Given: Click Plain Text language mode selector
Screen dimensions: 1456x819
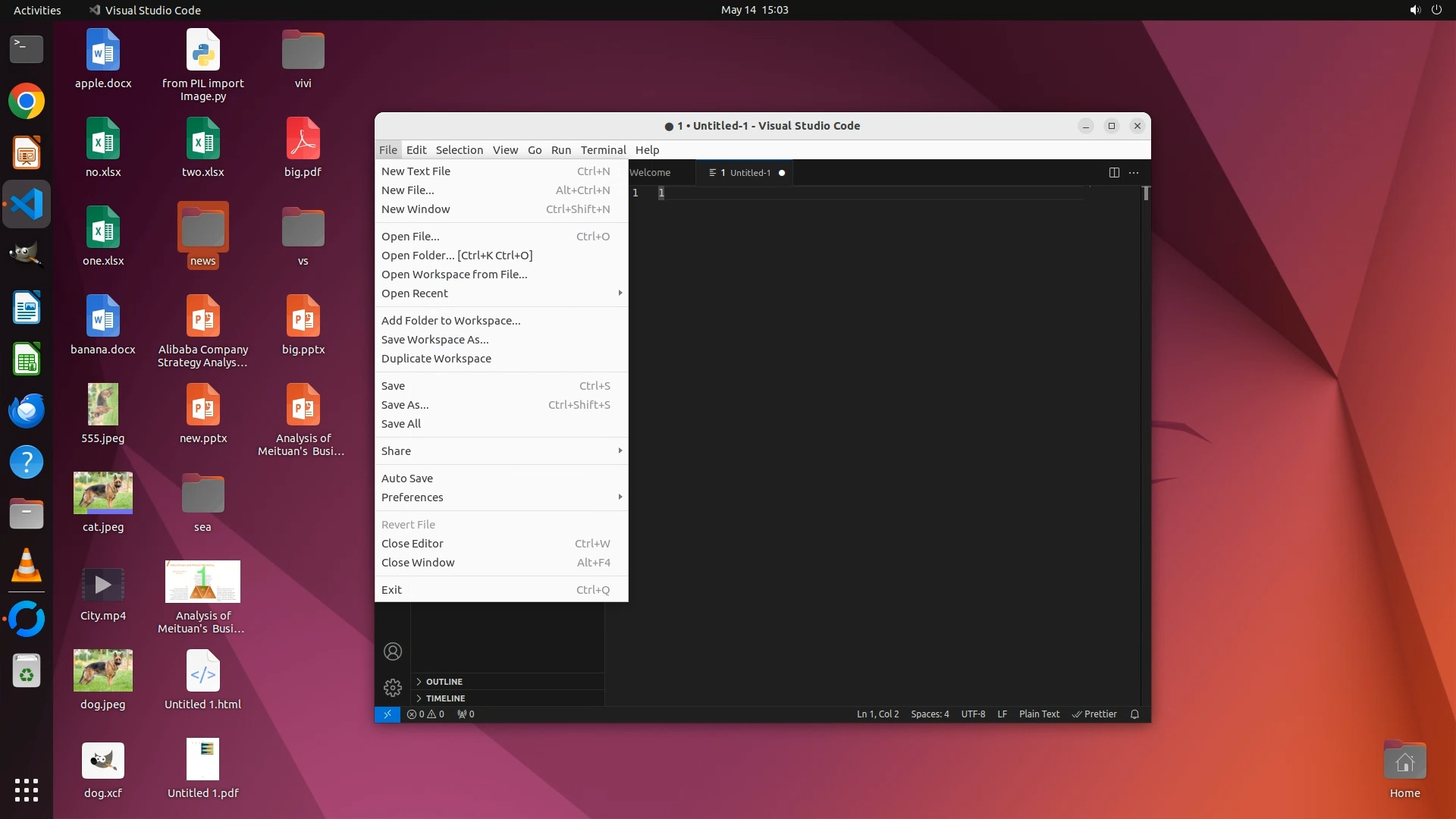Looking at the screenshot, I should (1039, 714).
